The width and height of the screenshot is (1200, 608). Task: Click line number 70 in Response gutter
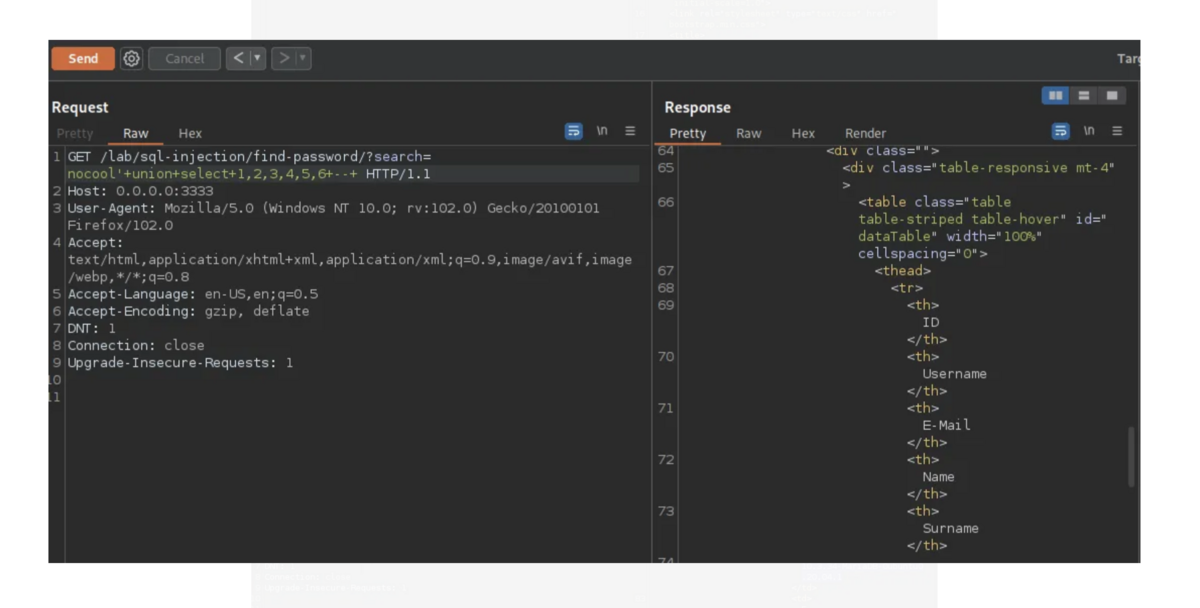click(667, 357)
